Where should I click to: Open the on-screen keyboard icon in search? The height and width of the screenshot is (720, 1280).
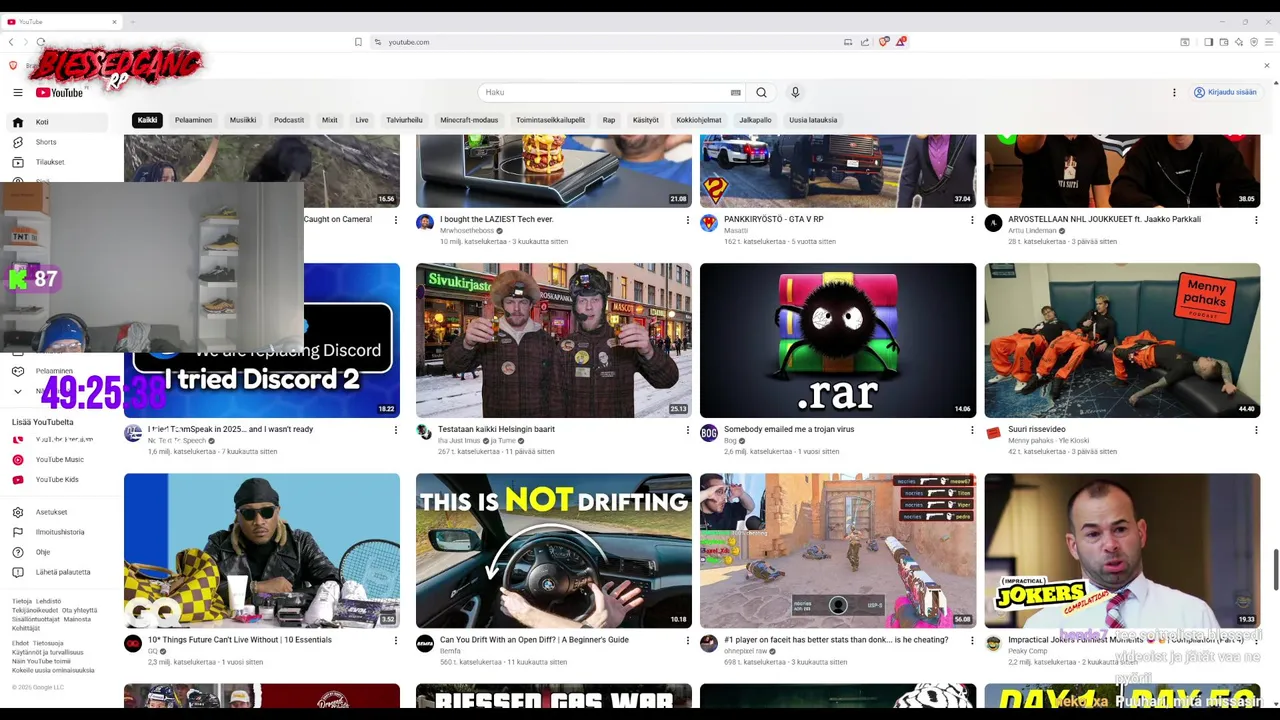click(x=736, y=92)
